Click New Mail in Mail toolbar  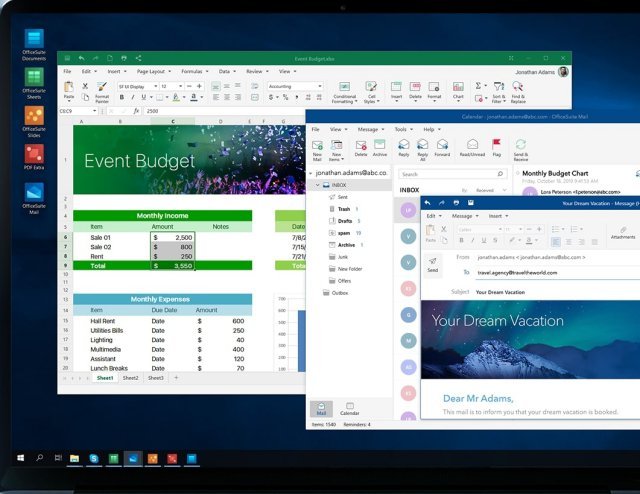[317, 150]
